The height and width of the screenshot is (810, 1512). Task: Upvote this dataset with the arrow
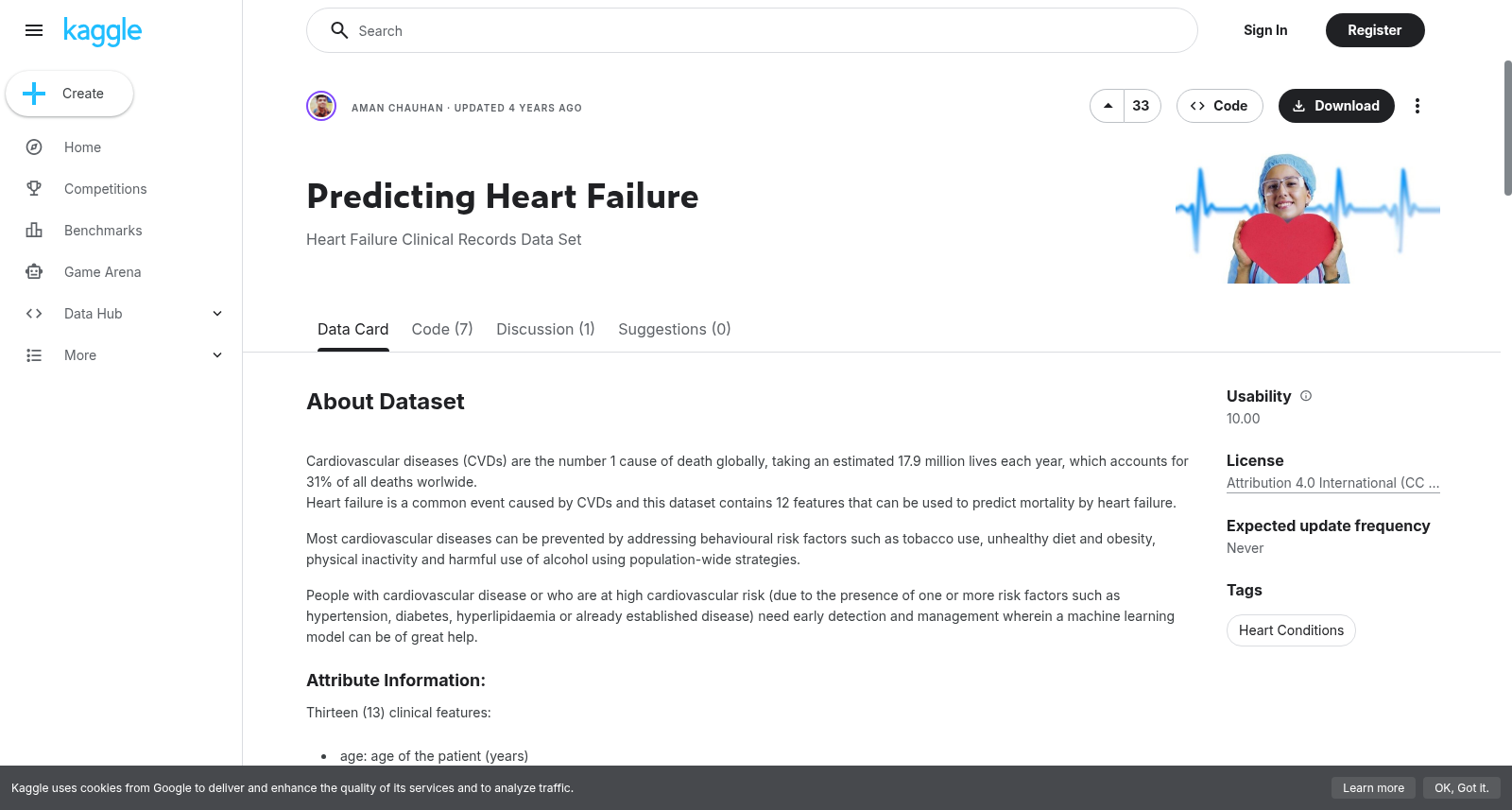coord(1108,106)
